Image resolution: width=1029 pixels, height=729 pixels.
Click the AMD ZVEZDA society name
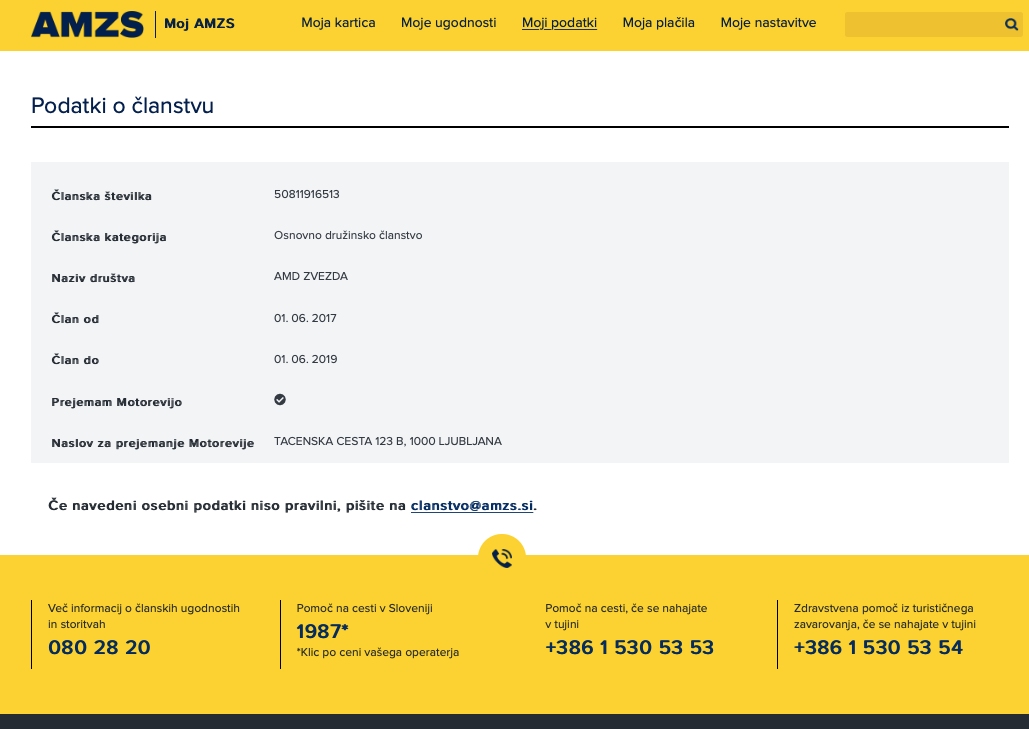point(311,276)
